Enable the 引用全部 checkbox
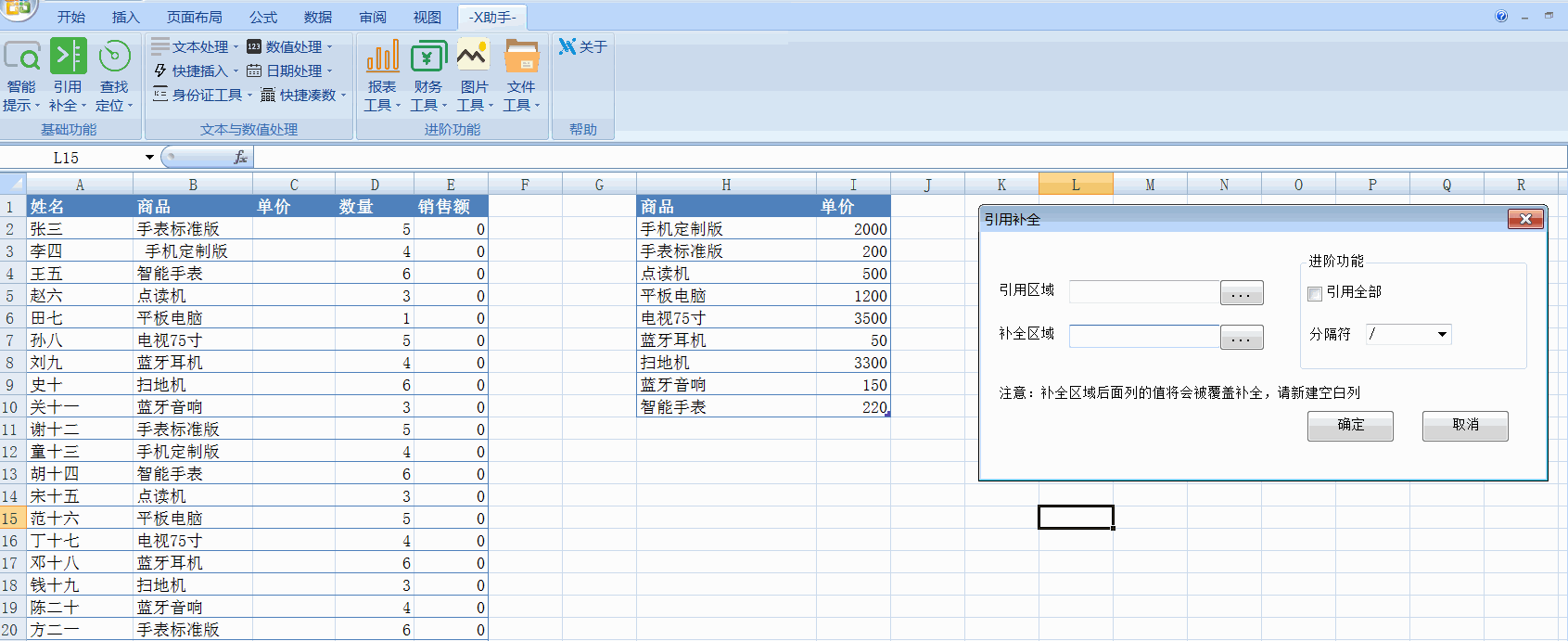Screen dimensions: 1568x641 [x=1314, y=293]
